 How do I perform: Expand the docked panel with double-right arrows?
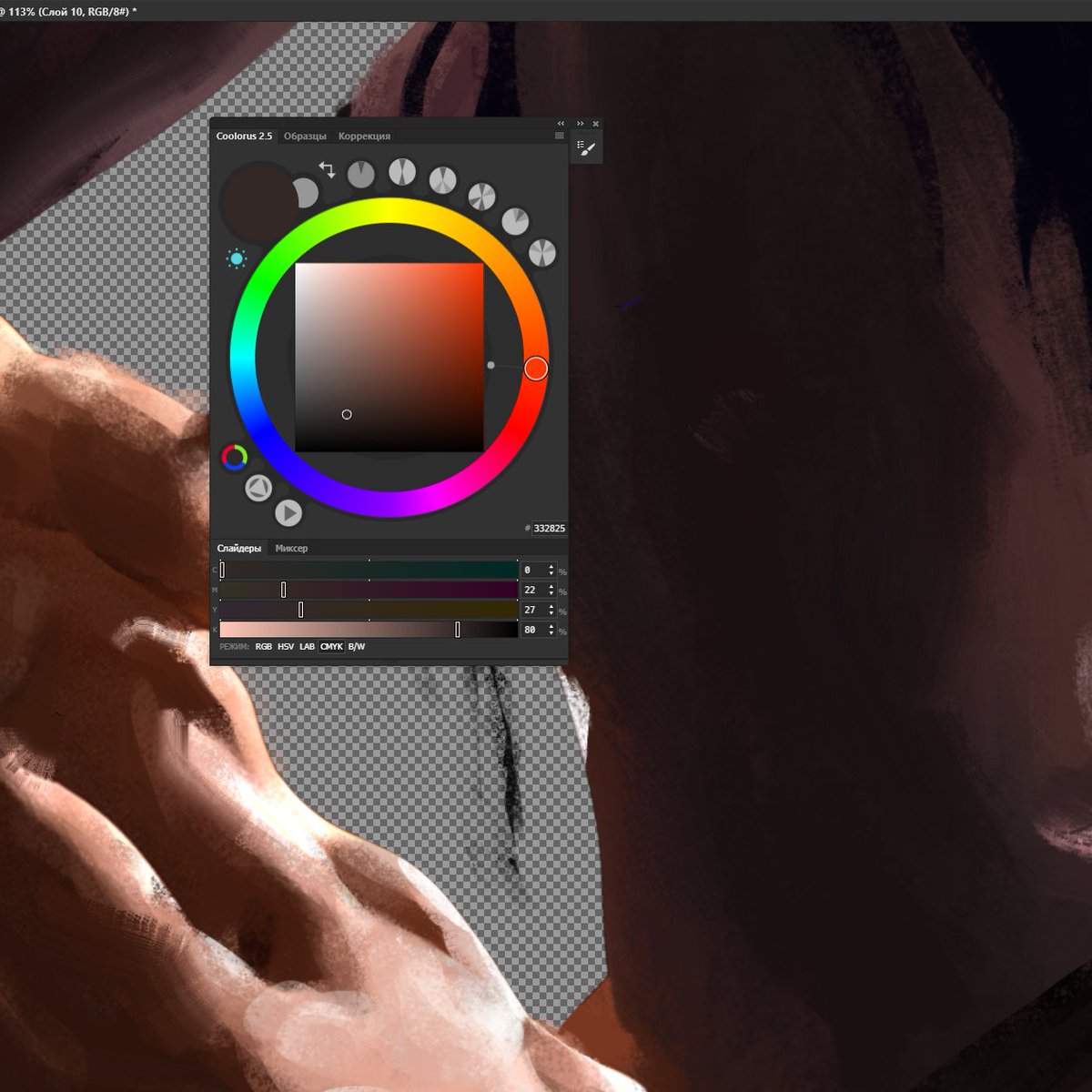[580, 124]
